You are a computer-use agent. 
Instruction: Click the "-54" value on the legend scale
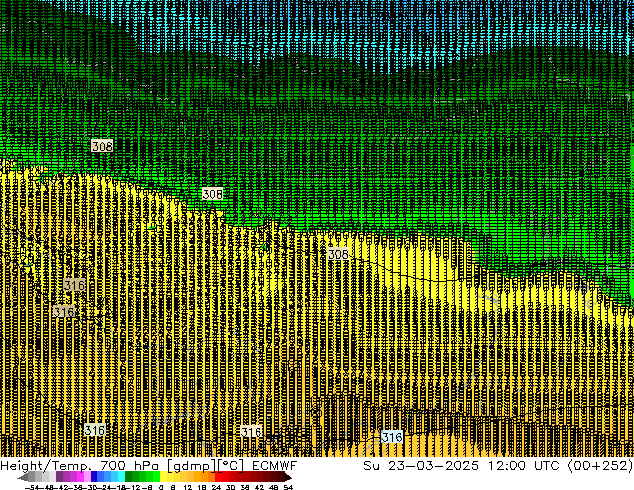pos(32,487)
